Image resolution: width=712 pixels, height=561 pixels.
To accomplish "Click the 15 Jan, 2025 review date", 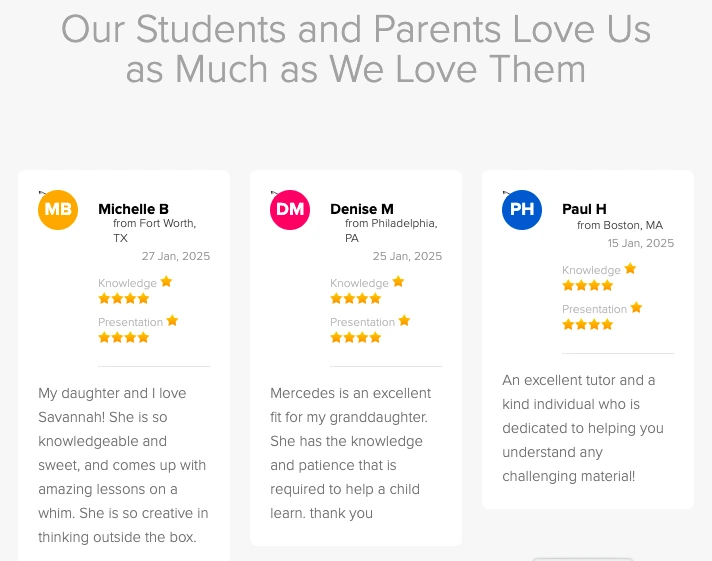I will click(640, 243).
